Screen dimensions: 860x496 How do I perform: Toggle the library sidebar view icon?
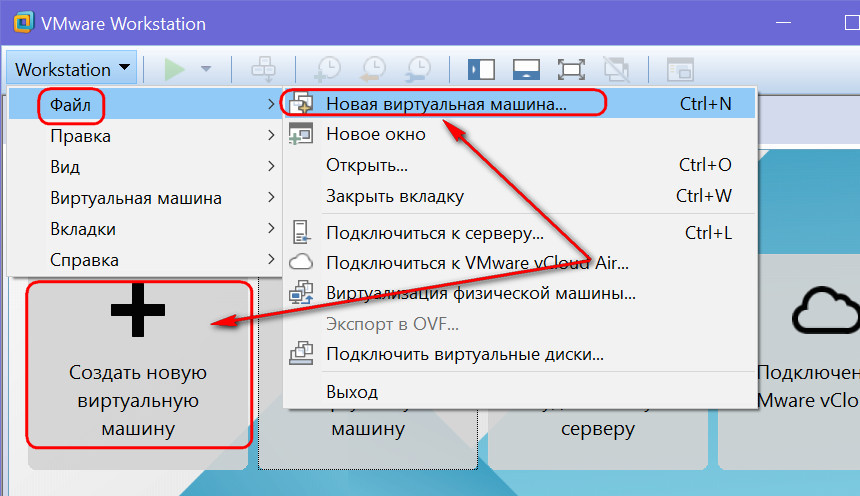pyautogui.click(x=482, y=70)
